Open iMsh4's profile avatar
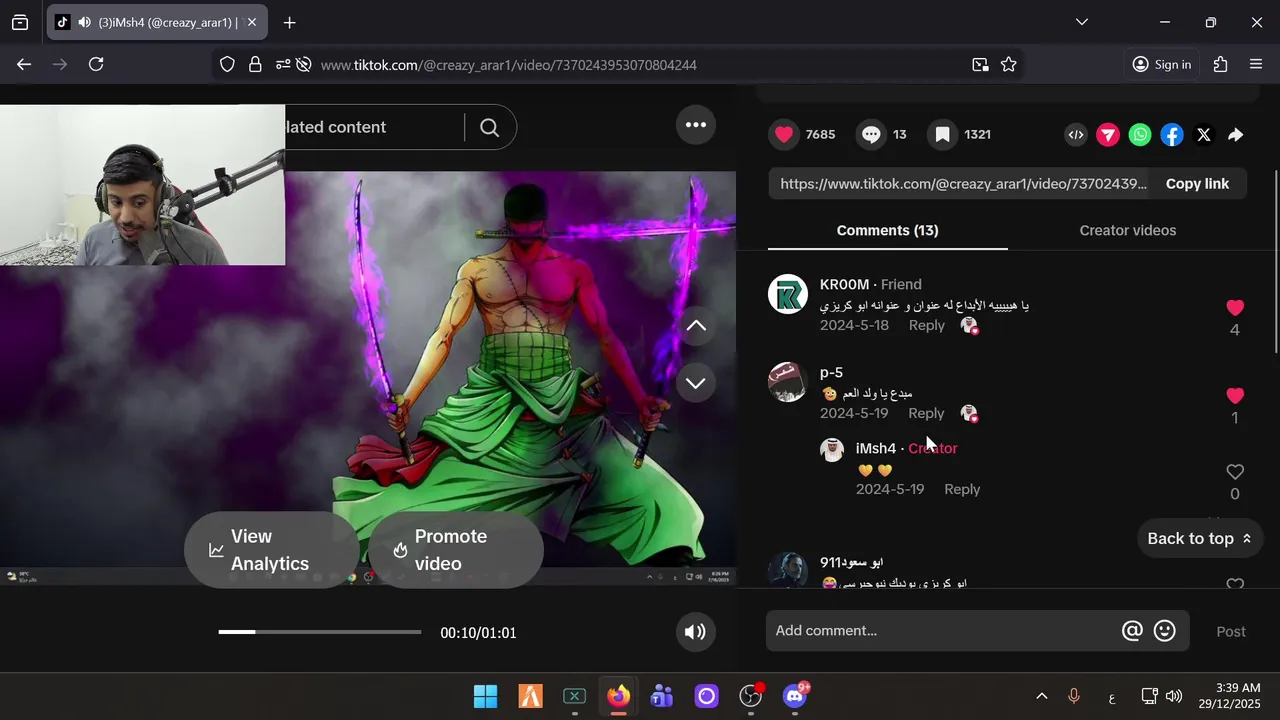This screenshot has width=1280, height=720. click(x=832, y=450)
